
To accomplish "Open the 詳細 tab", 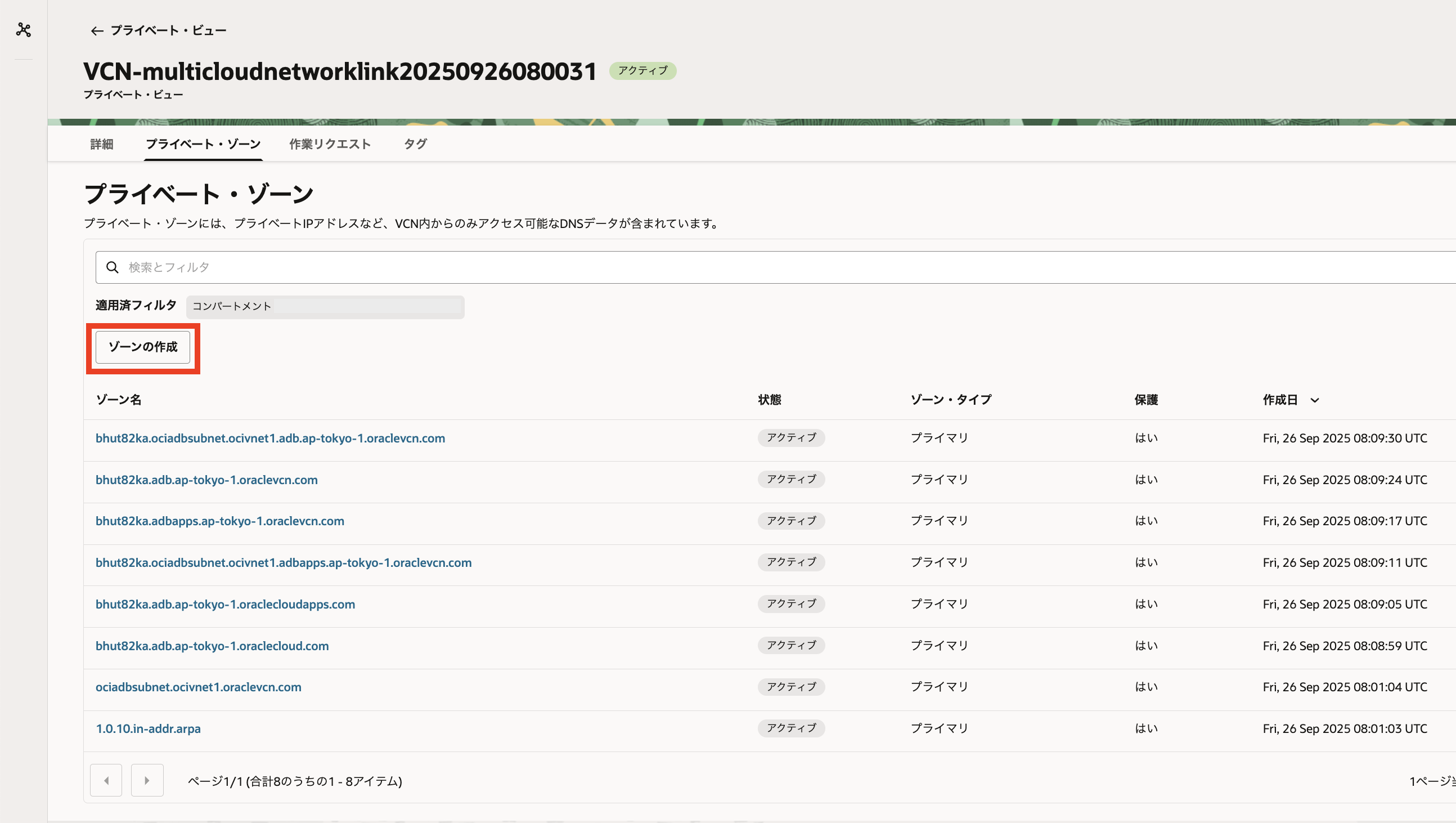I will pos(102,144).
